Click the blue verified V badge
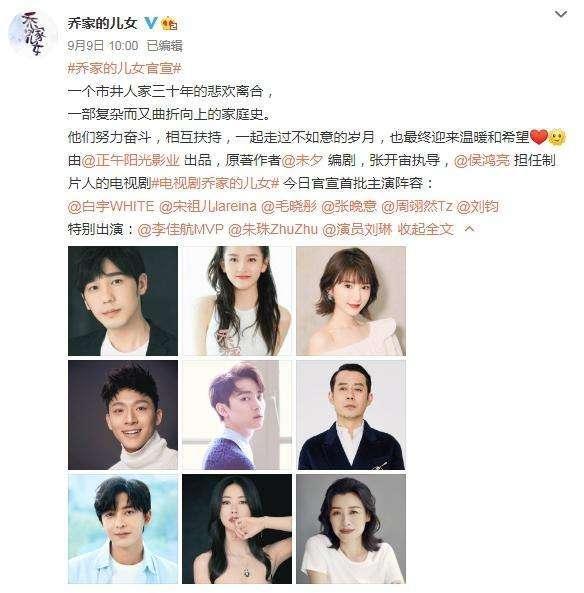Viewport: 584px width, 593px height. (x=151, y=24)
